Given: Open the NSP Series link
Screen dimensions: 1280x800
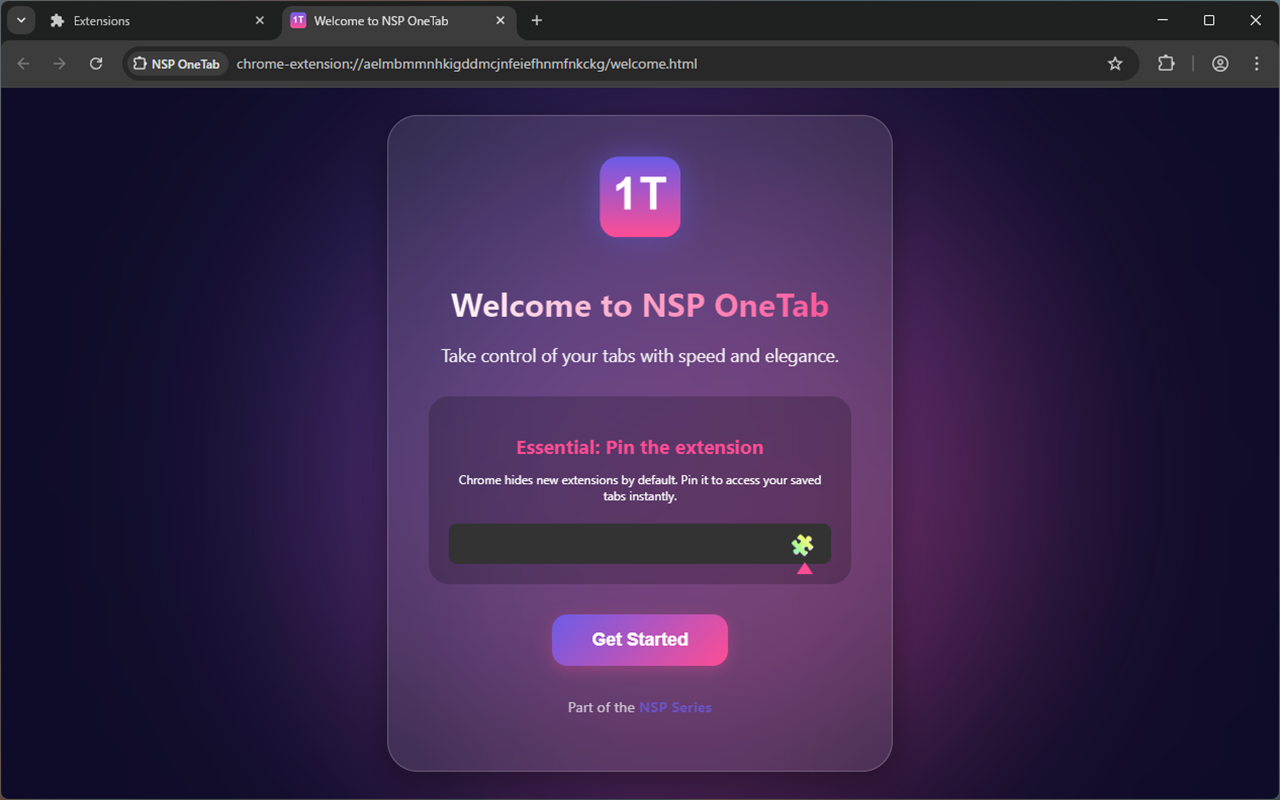Looking at the screenshot, I should pos(675,707).
